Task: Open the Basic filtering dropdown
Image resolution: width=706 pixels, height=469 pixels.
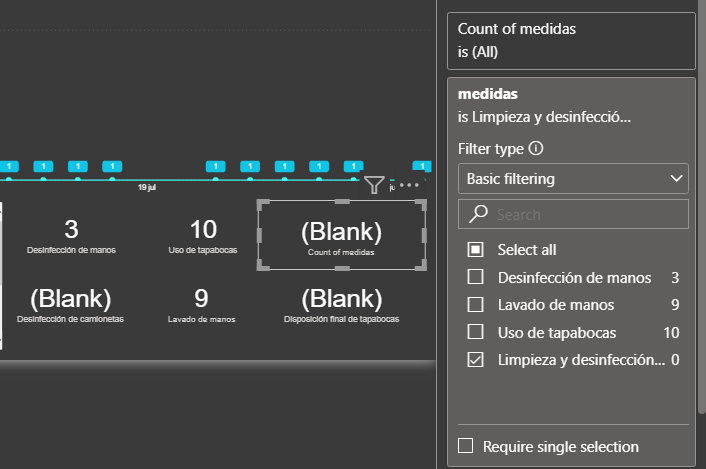Action: tap(573, 179)
